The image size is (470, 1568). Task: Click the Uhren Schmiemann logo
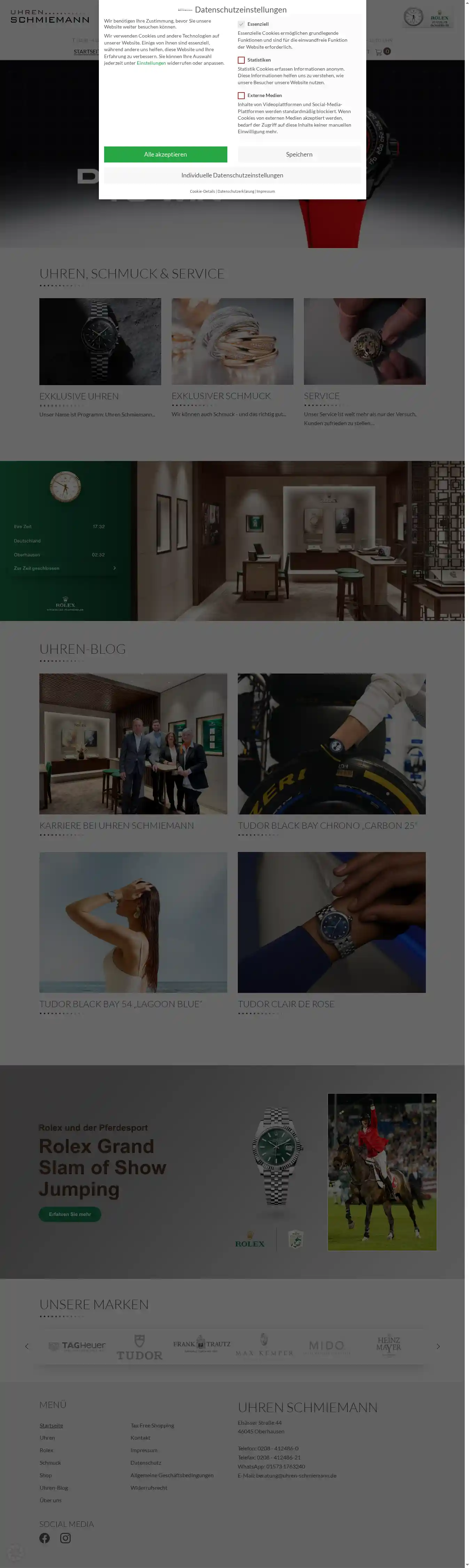(50, 16)
